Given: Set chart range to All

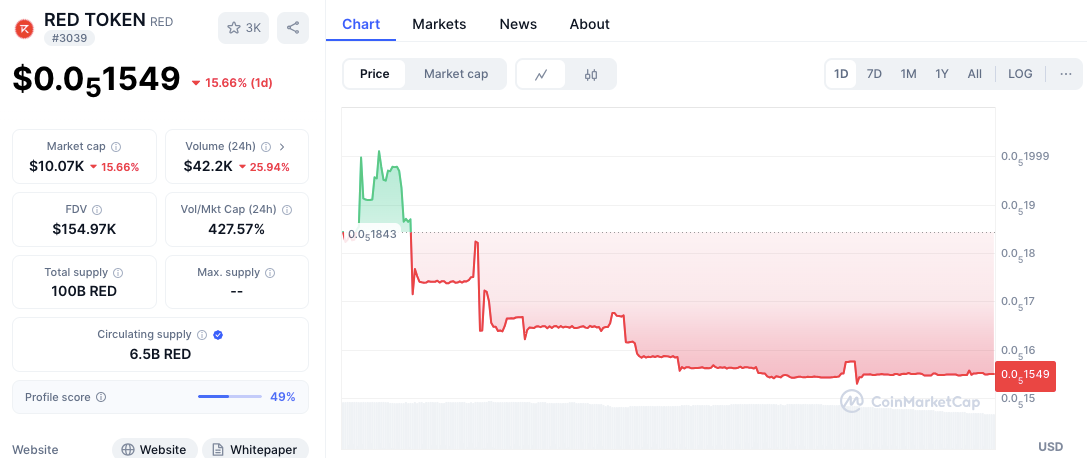Looking at the screenshot, I should click(975, 74).
